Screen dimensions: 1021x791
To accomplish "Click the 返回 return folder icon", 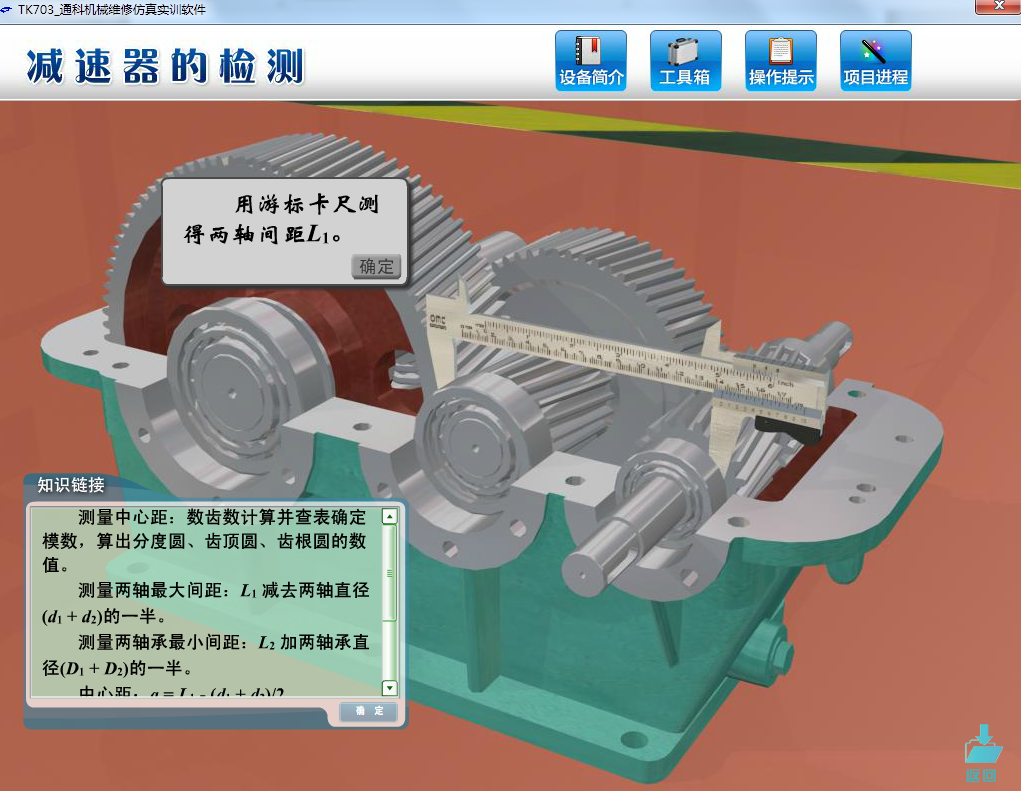I will (x=981, y=753).
